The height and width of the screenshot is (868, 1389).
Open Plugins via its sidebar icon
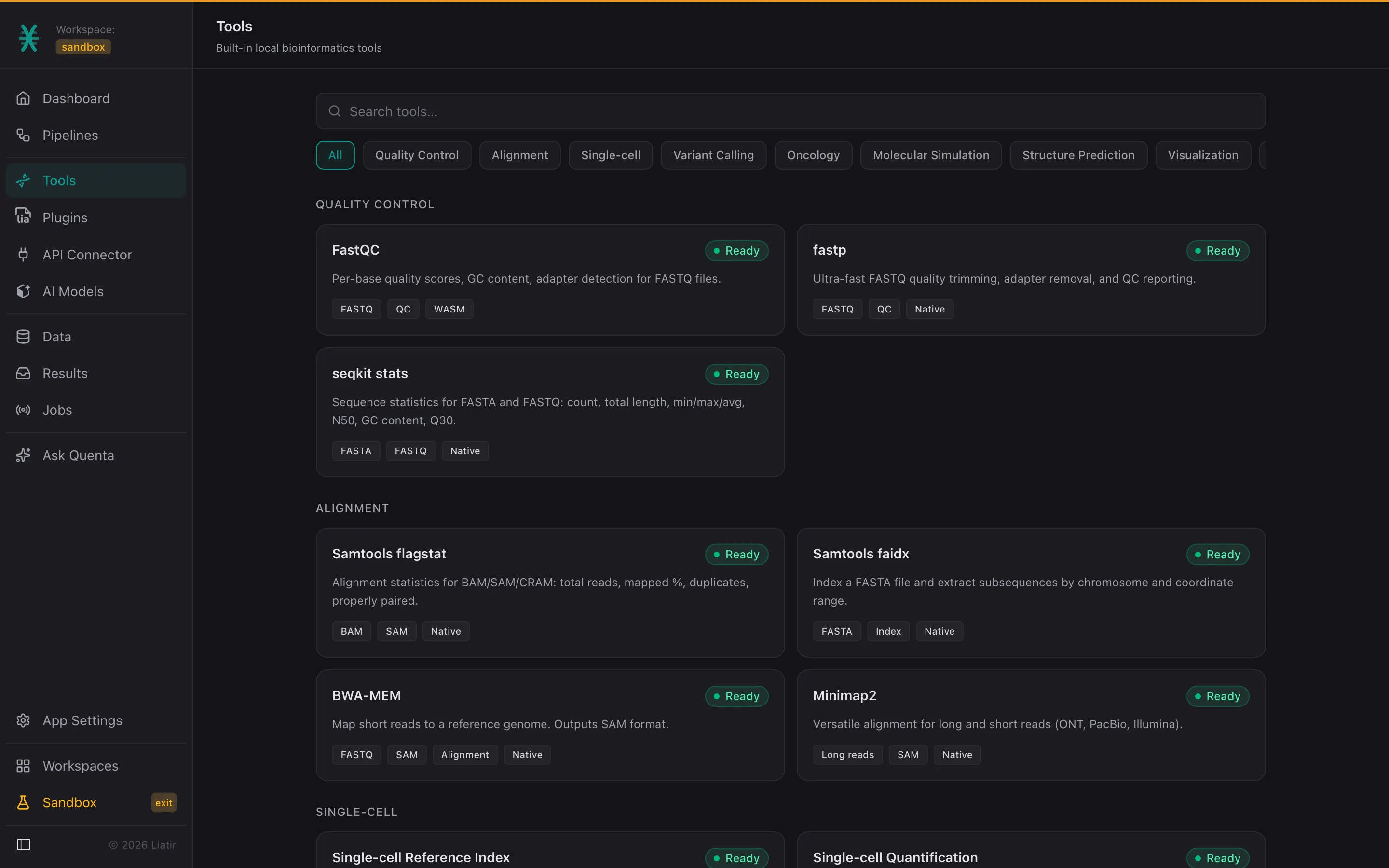pos(23,217)
